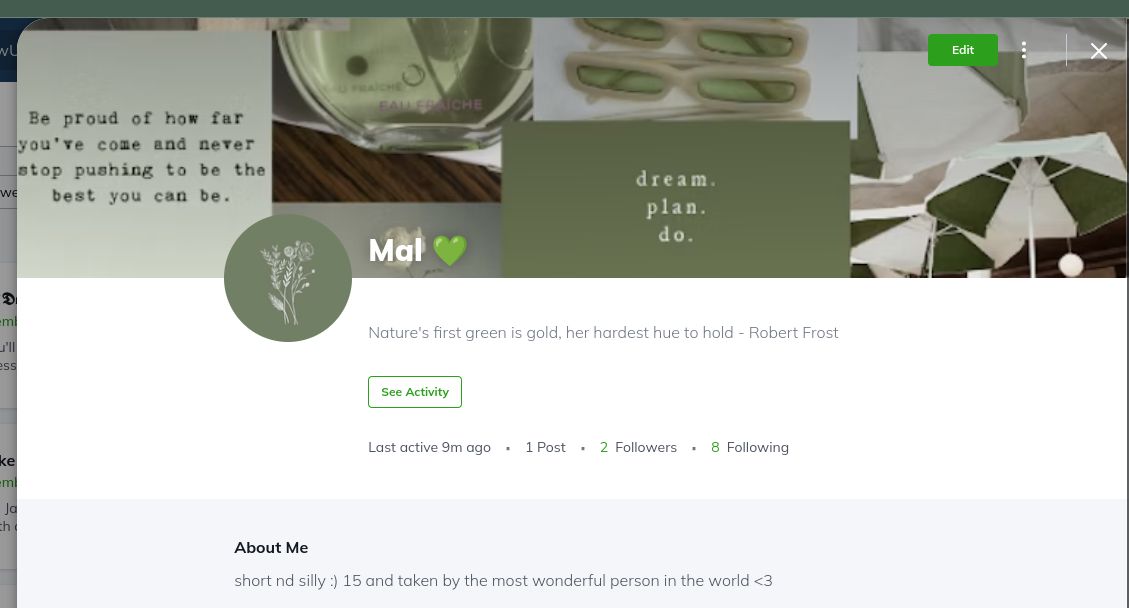
Task: Click the typewriter quote in the banner
Action: pos(140,157)
